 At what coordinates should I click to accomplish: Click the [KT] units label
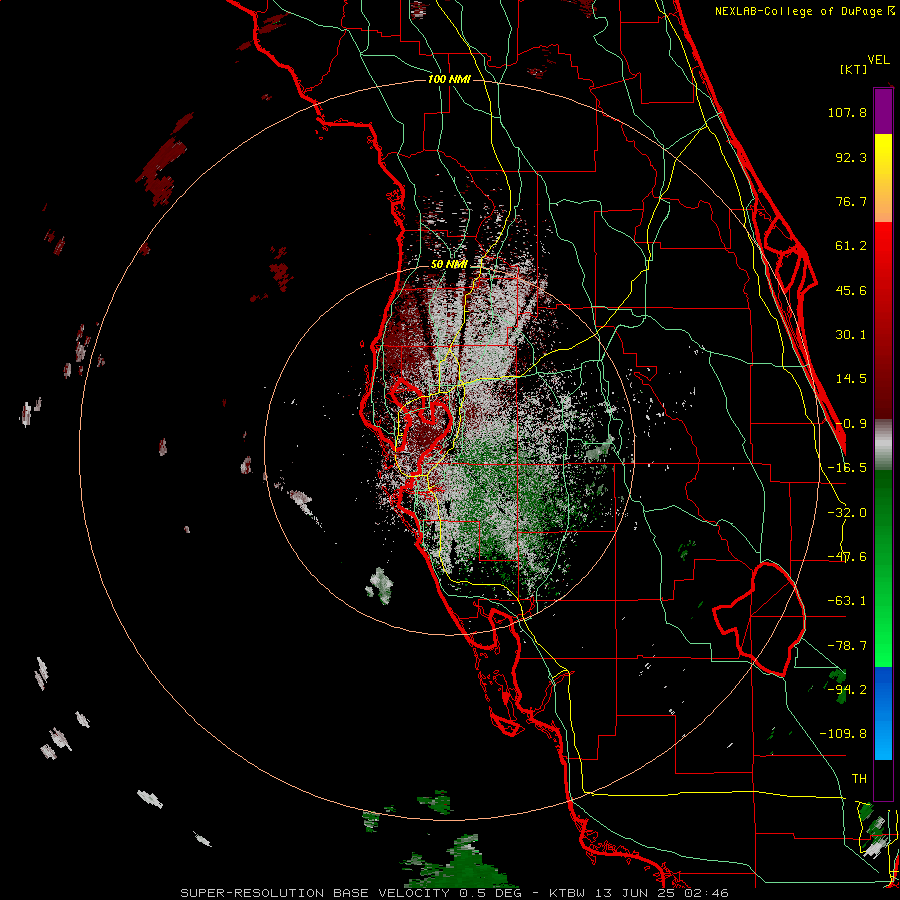pyautogui.click(x=854, y=69)
